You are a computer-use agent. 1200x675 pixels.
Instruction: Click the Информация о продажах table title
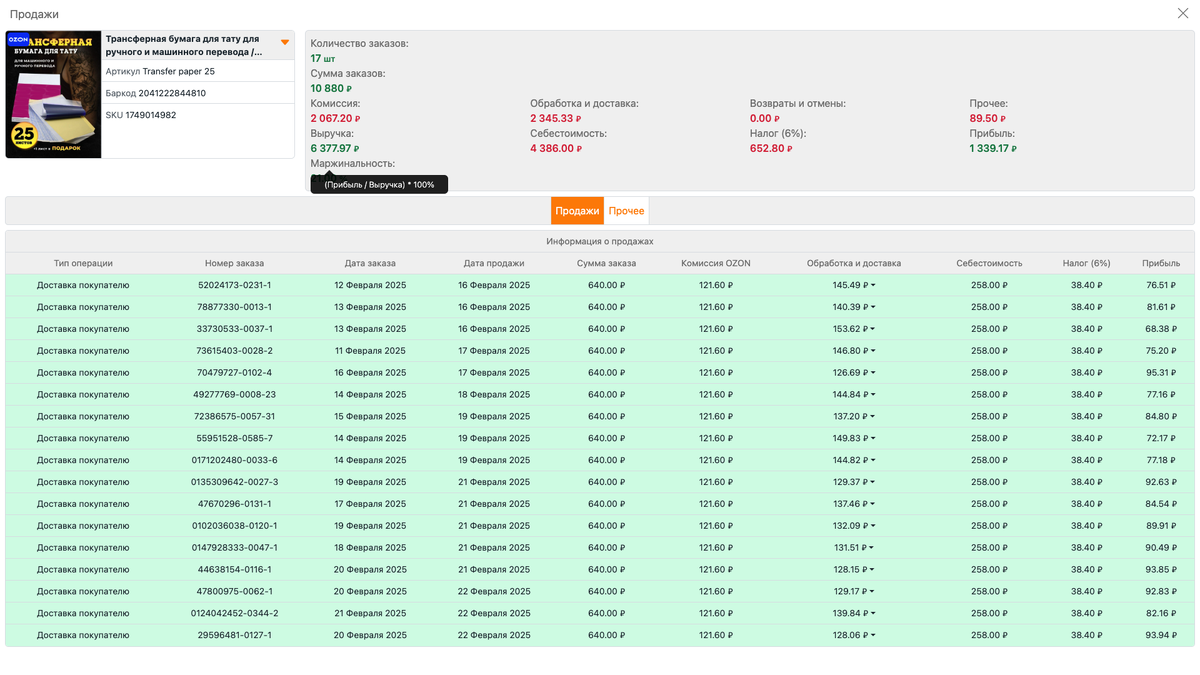point(600,241)
